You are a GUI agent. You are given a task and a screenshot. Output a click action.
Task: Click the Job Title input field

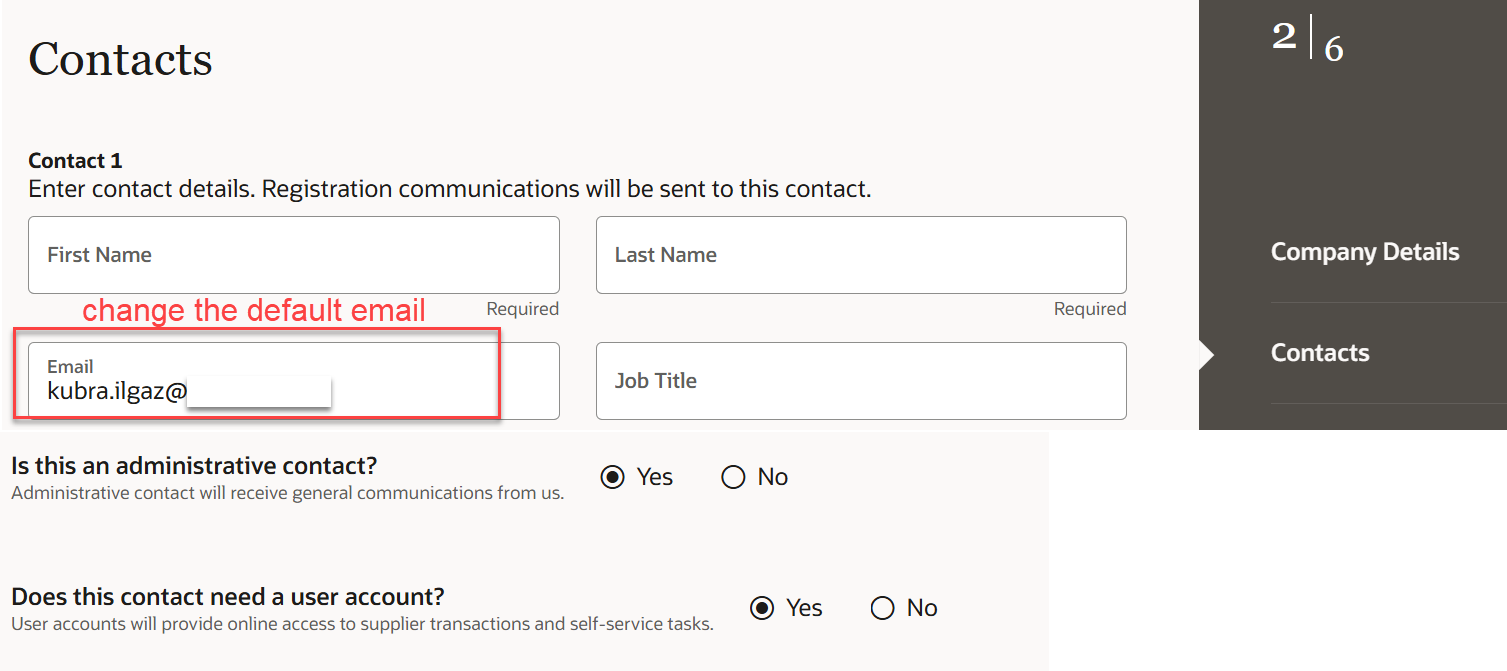[x=860, y=380]
